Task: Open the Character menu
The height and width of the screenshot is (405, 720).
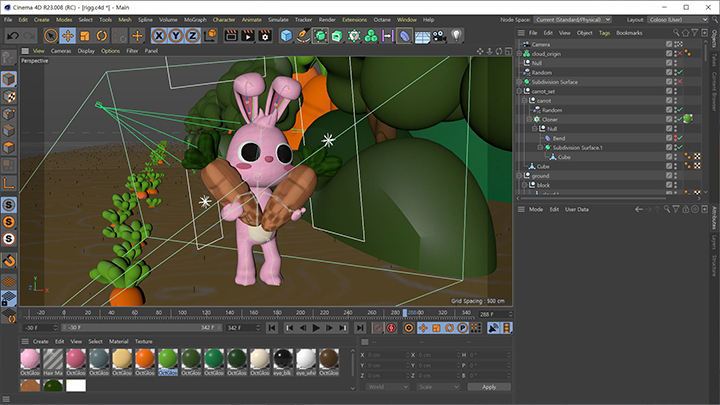Action: pyautogui.click(x=224, y=20)
